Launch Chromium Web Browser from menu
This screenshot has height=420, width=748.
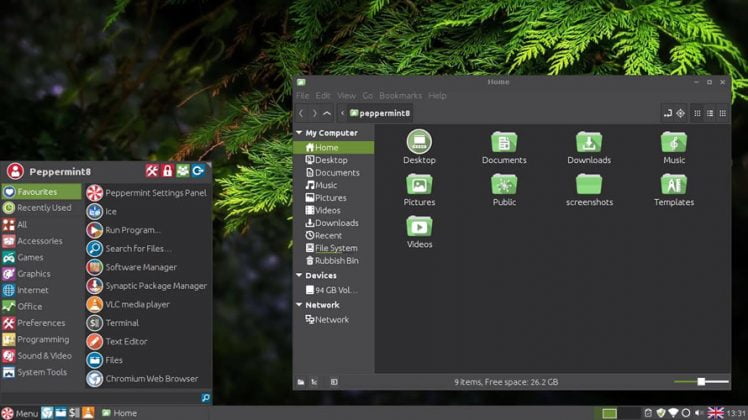click(147, 378)
